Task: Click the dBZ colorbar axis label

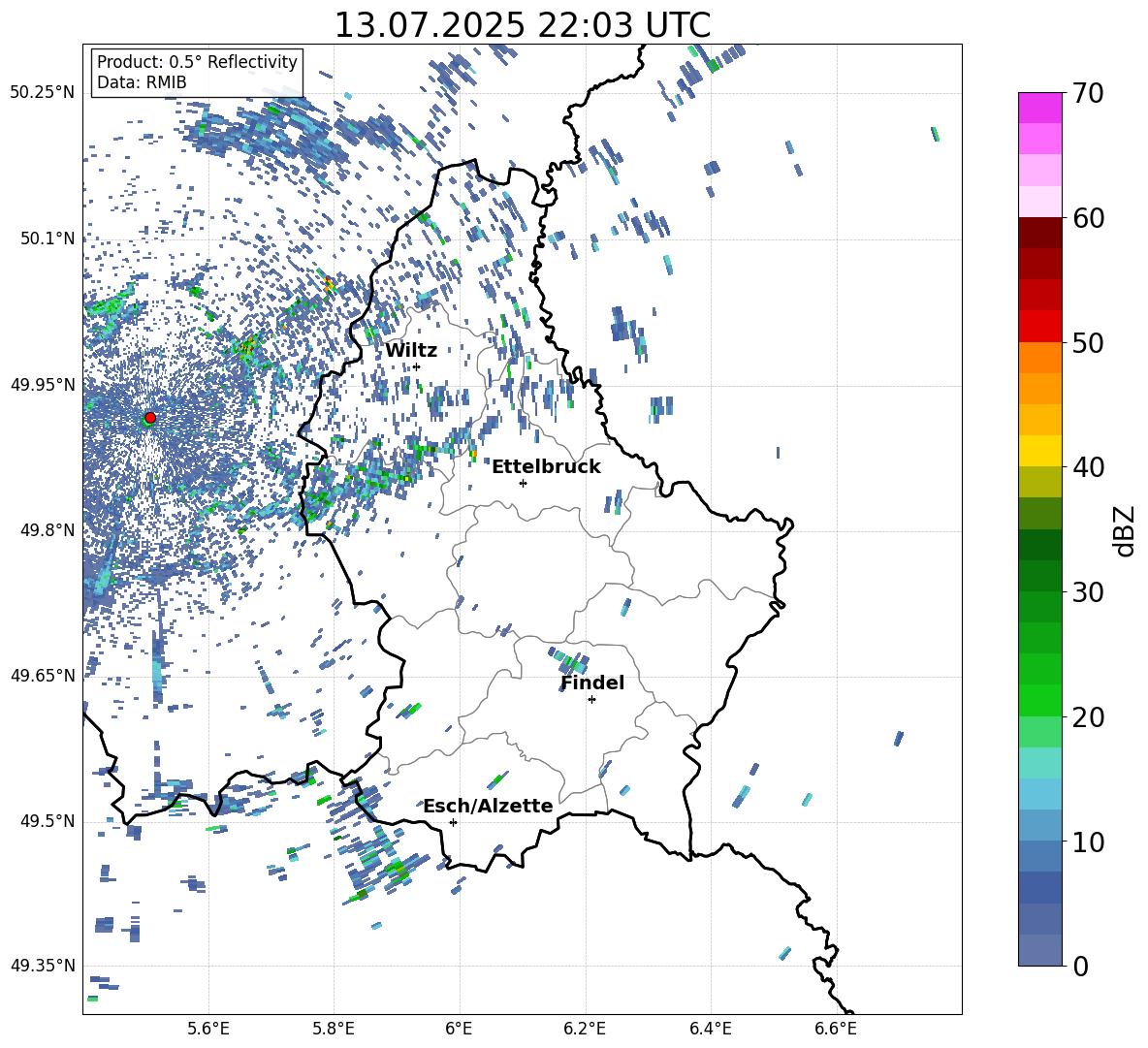Action: point(1124,530)
